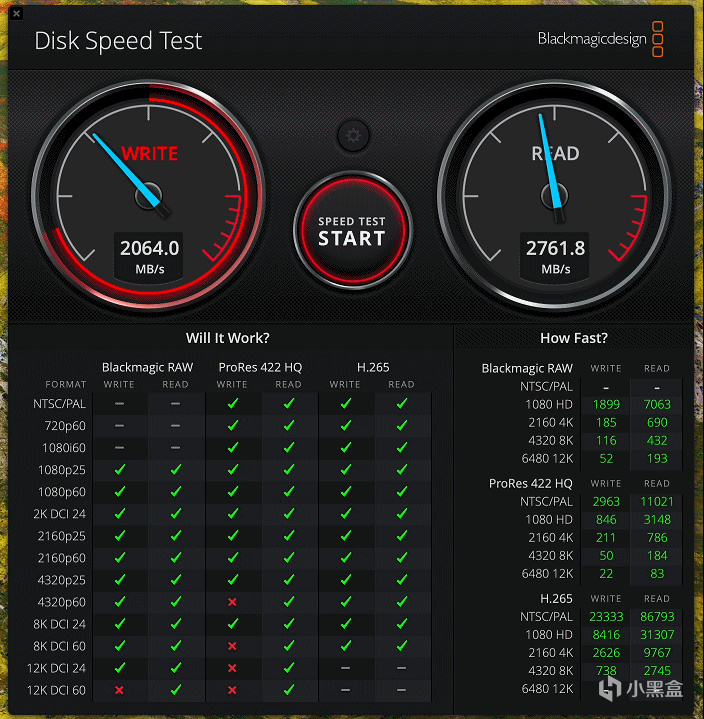Click the 8K DCI 60 H.265 write checkmark
Screen dimensions: 704x719
[x=346, y=645]
